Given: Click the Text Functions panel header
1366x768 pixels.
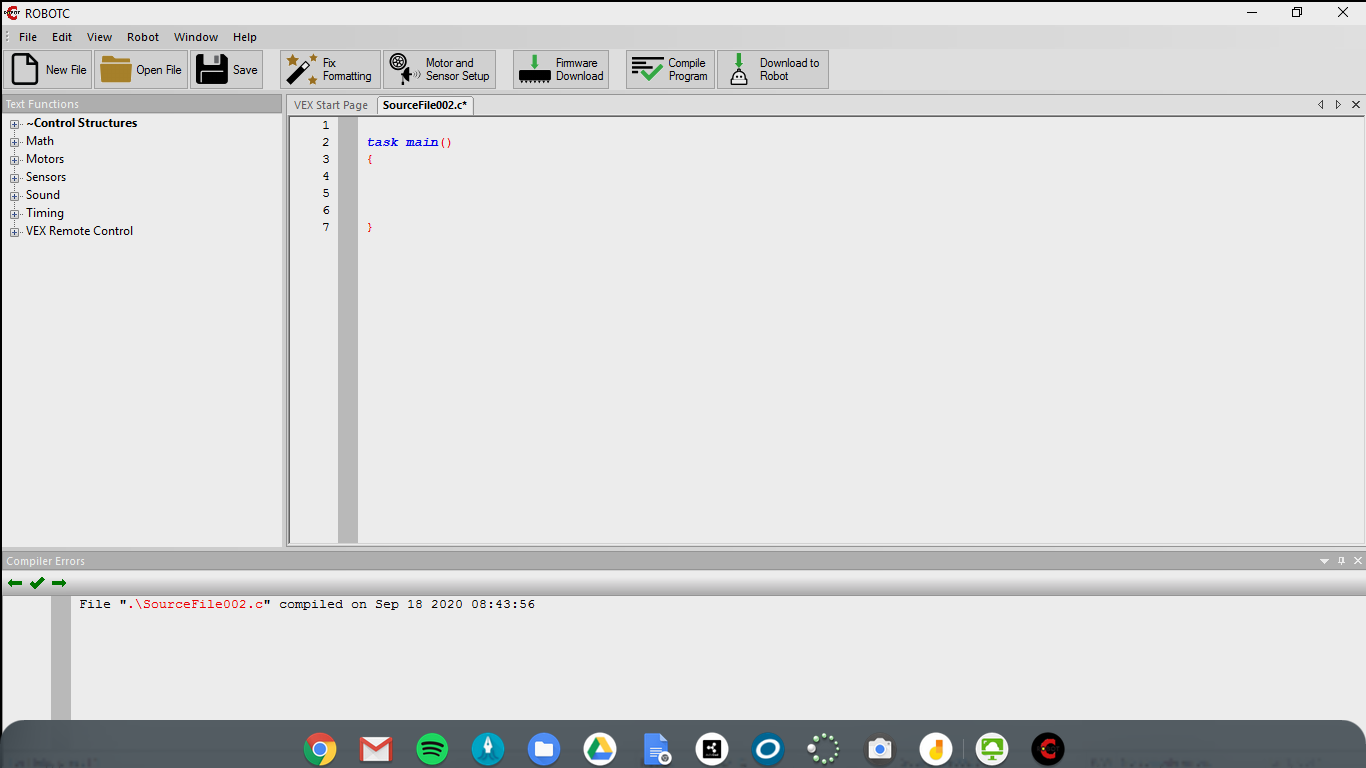Looking at the screenshot, I should pos(142,104).
